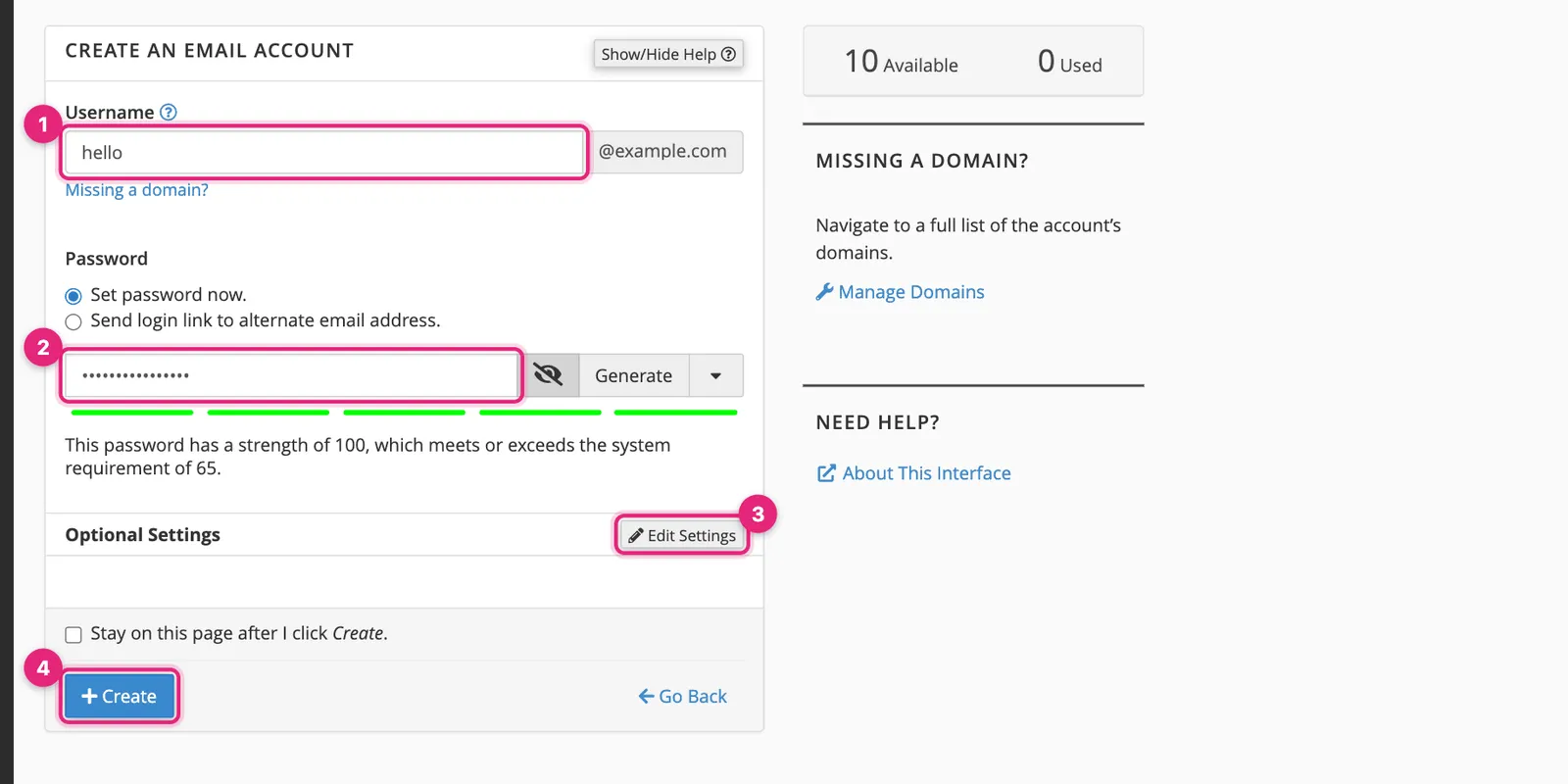The image size is (1568, 784).
Task: Click the password strength message text
Action: tap(368, 457)
